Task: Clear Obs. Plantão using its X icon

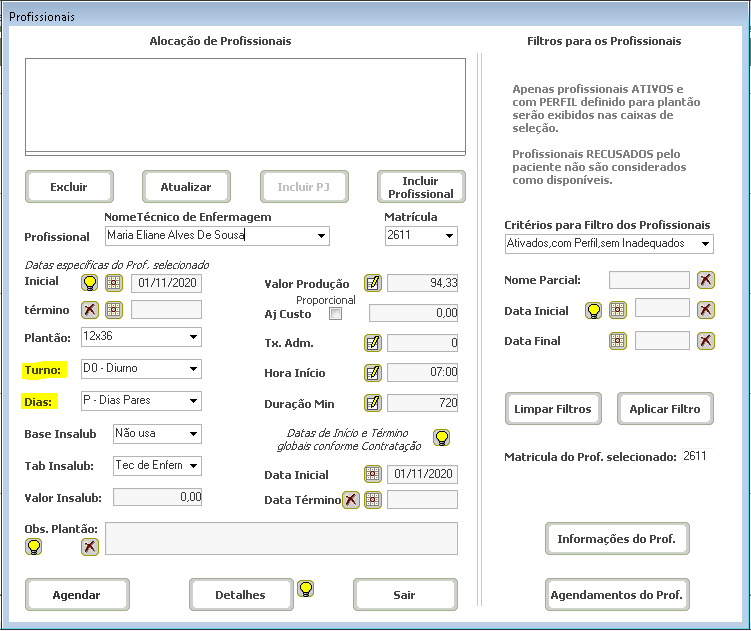Action: pos(90,547)
